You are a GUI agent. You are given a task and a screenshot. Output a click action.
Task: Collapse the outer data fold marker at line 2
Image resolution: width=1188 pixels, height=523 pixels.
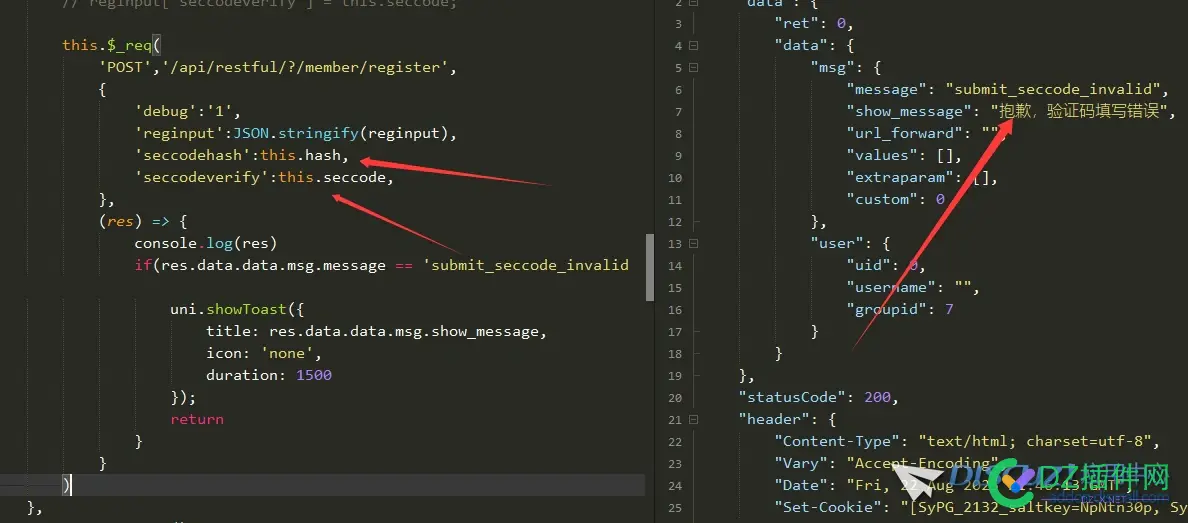694,2
